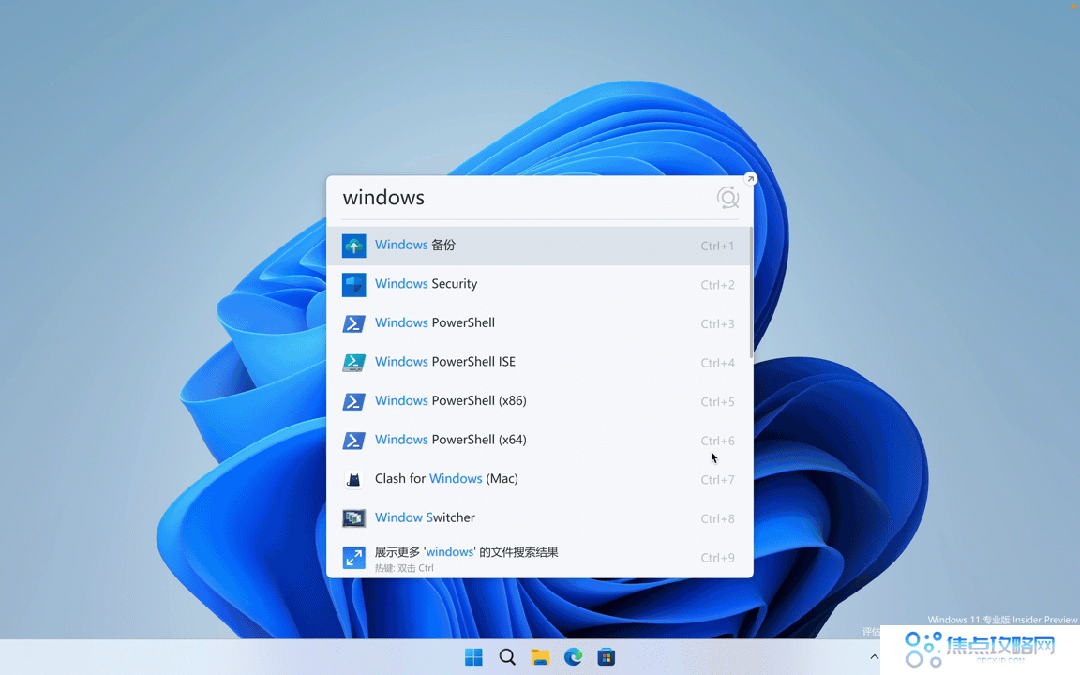The image size is (1080, 675).
Task: Click the 'Ctrl+3' shortcut label
Action: [717, 324]
